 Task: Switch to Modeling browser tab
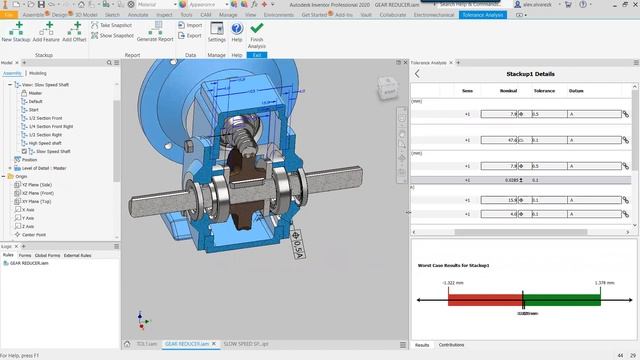coord(38,73)
